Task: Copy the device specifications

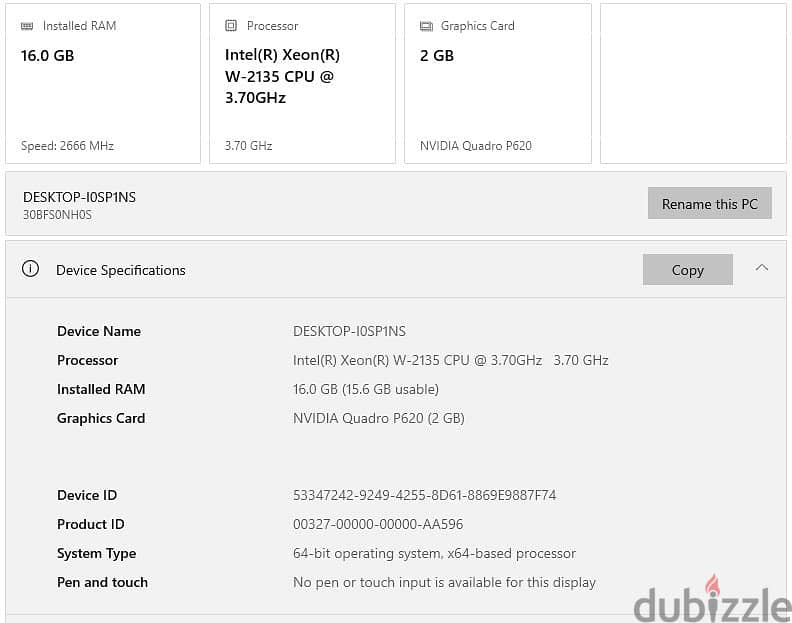Action: 687,270
